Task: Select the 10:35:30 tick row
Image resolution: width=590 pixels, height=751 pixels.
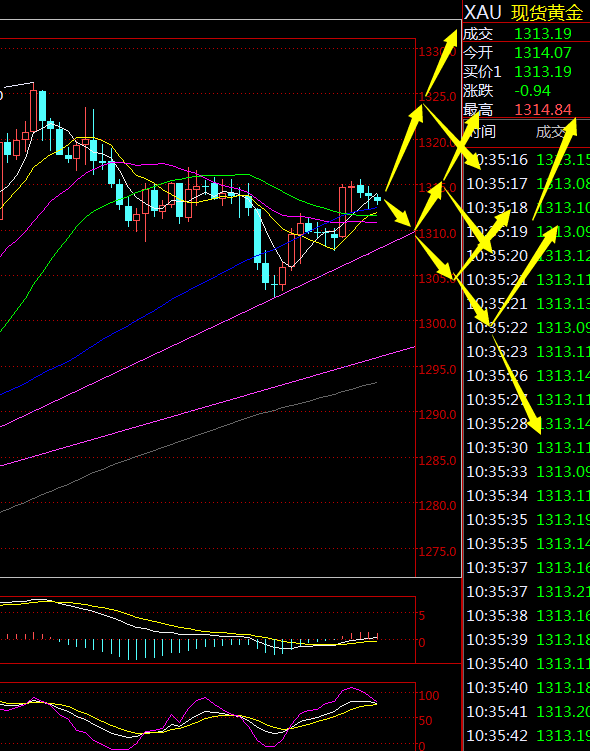Action: point(528,447)
